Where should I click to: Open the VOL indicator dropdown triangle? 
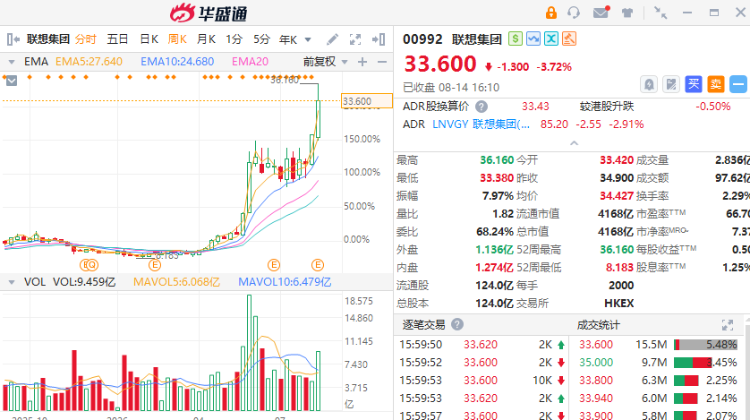(11, 282)
